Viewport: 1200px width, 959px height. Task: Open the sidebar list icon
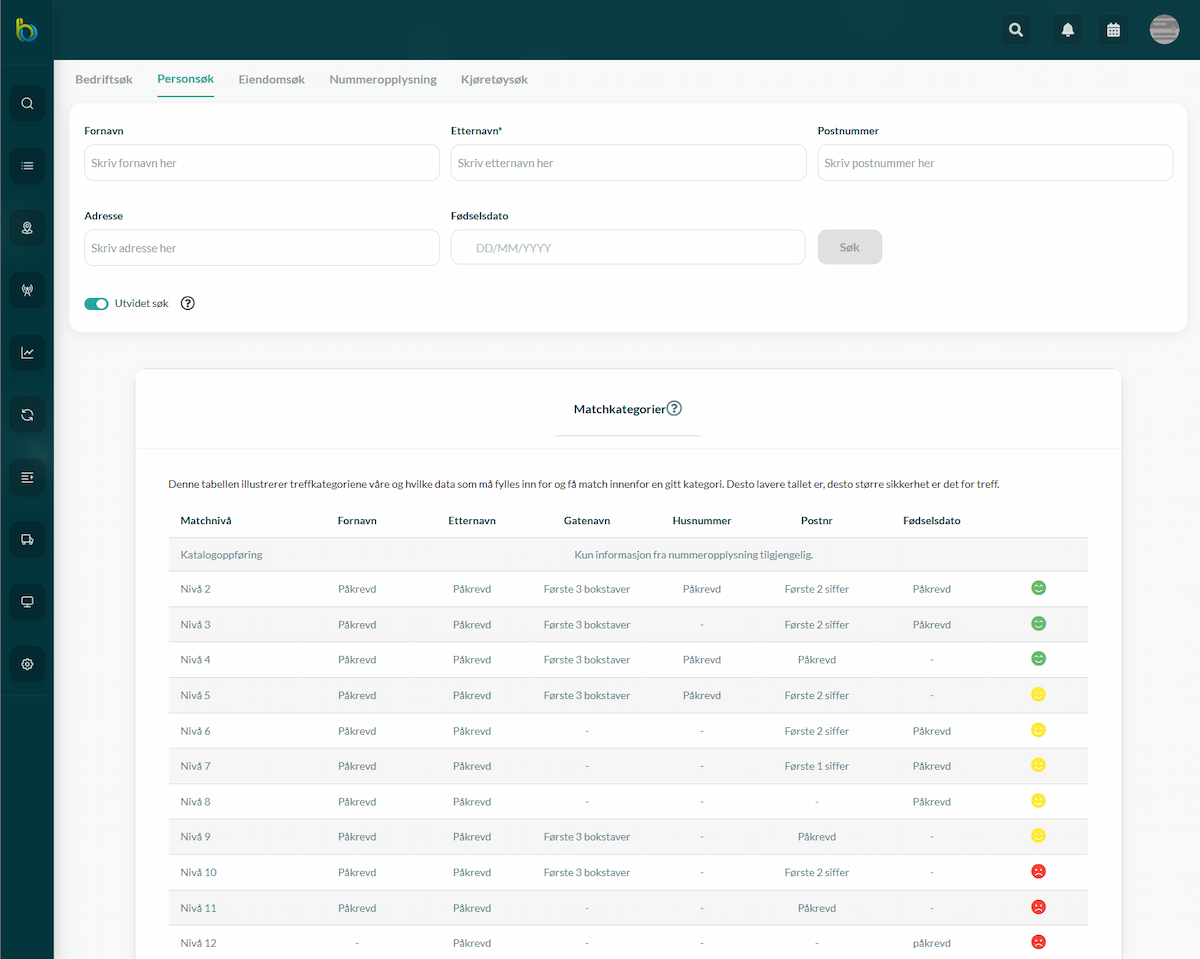pos(27,165)
